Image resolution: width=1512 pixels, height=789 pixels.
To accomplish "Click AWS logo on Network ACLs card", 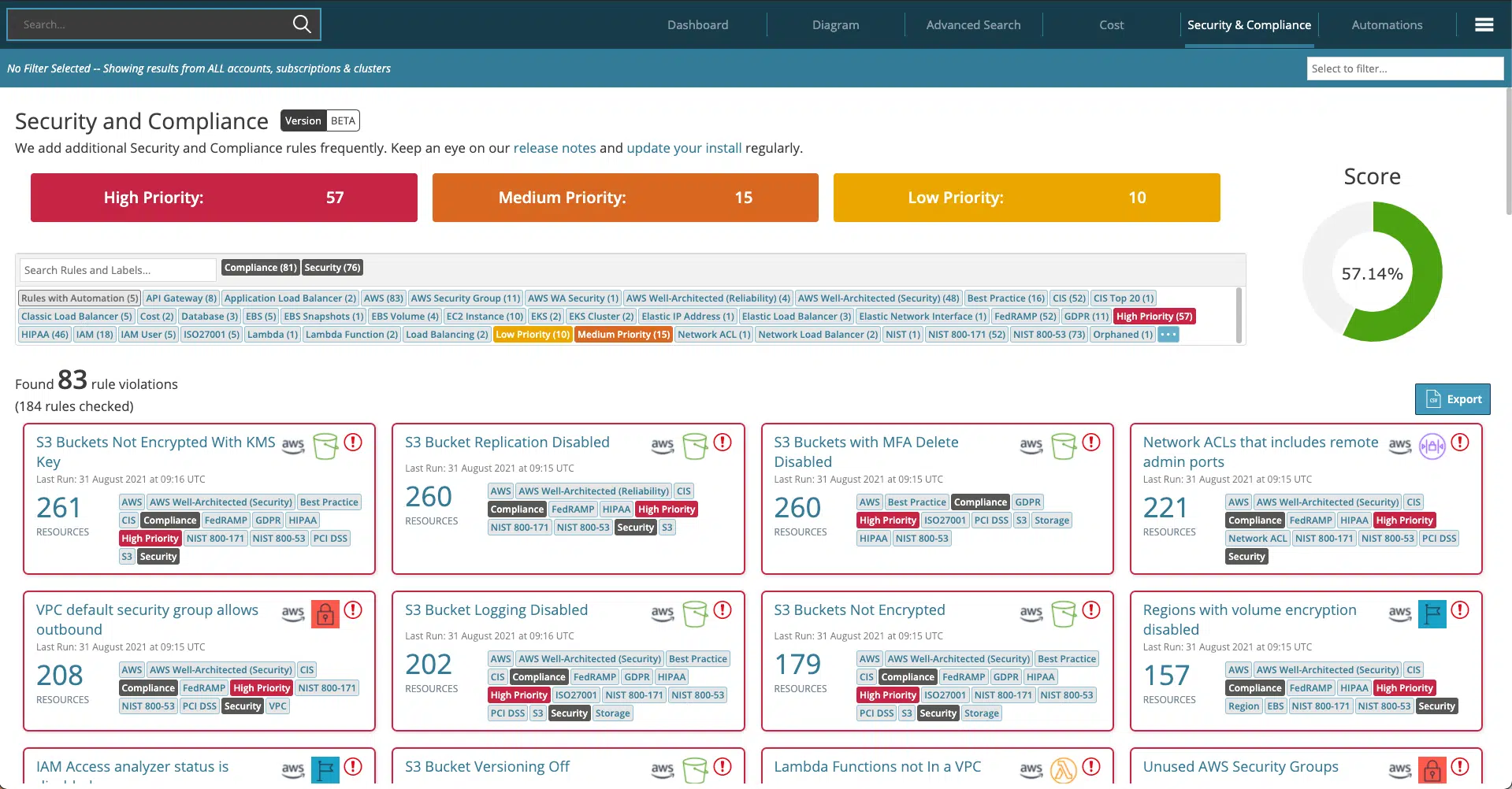I will click(x=1400, y=446).
